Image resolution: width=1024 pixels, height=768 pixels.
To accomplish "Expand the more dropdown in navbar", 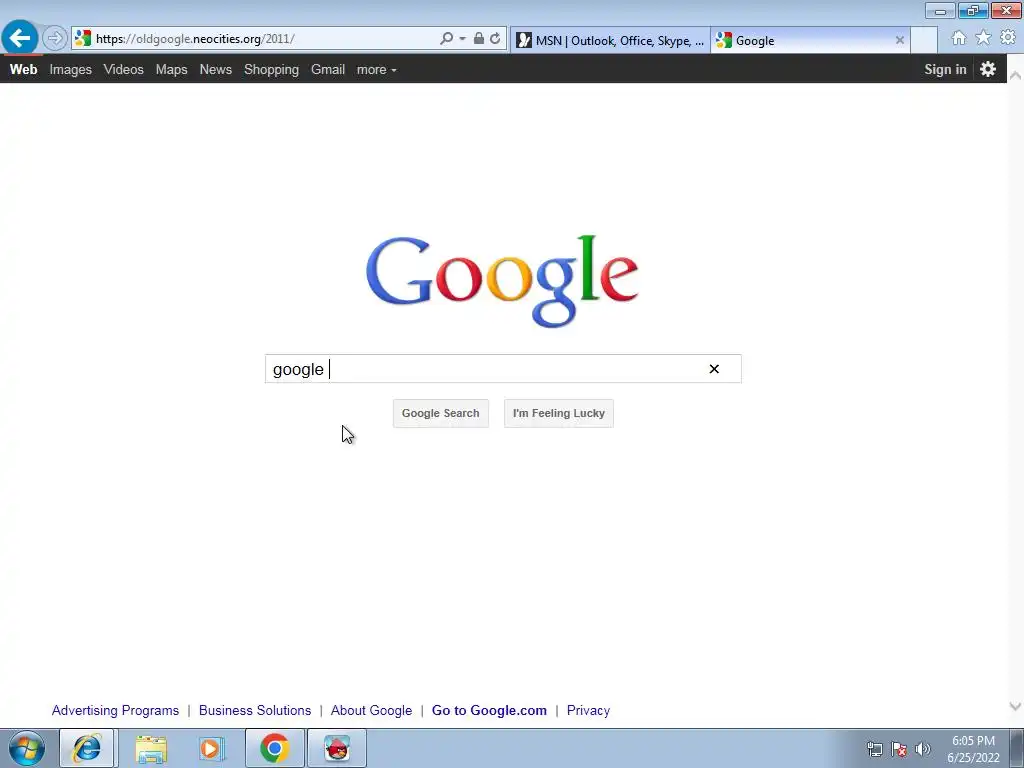I will [x=376, y=69].
